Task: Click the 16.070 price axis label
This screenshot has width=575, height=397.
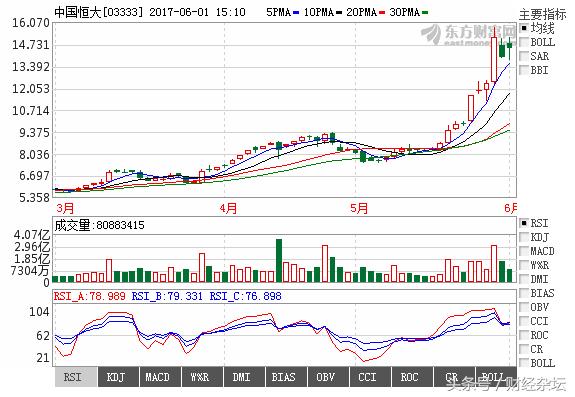Action: pyautogui.click(x=31, y=23)
